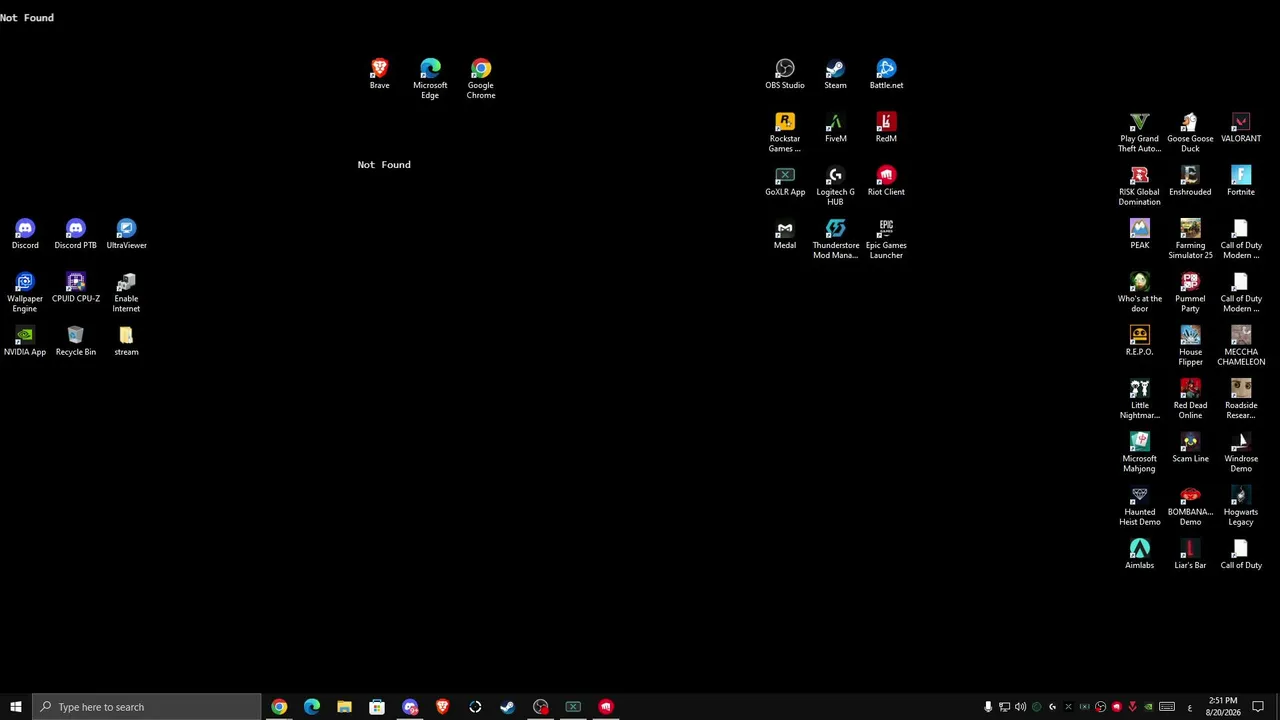Click the taskbar search box
The height and width of the screenshot is (720, 1280).
[x=147, y=707]
